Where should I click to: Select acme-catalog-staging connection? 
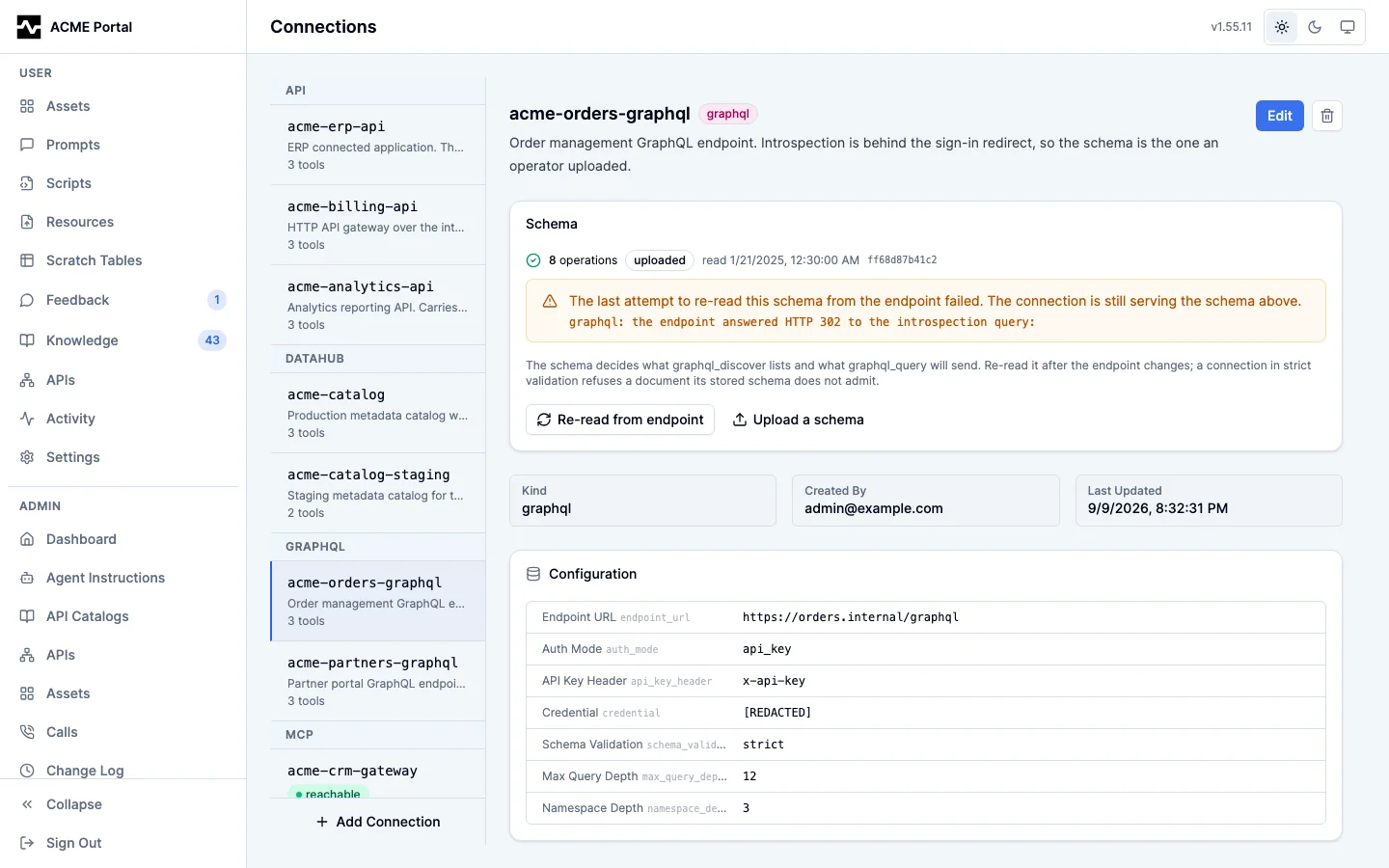(378, 493)
